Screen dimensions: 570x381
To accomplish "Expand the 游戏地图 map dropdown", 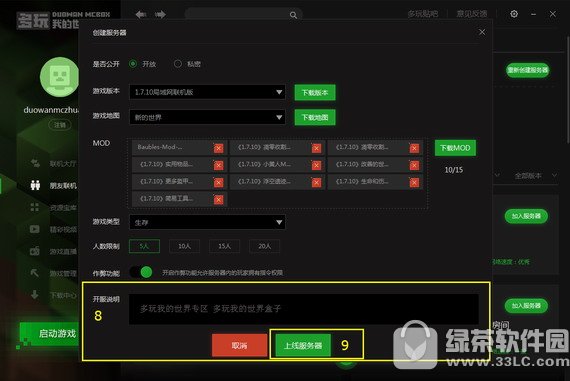I will [x=207, y=117].
